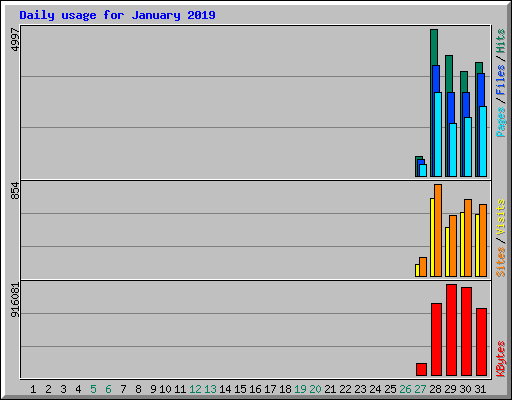
Task: Click the Visits legend label
Action: point(501,217)
